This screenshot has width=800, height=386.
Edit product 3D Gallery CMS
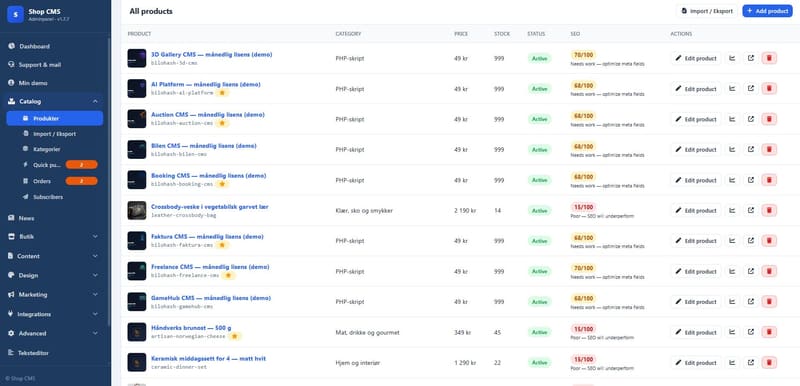(695, 58)
